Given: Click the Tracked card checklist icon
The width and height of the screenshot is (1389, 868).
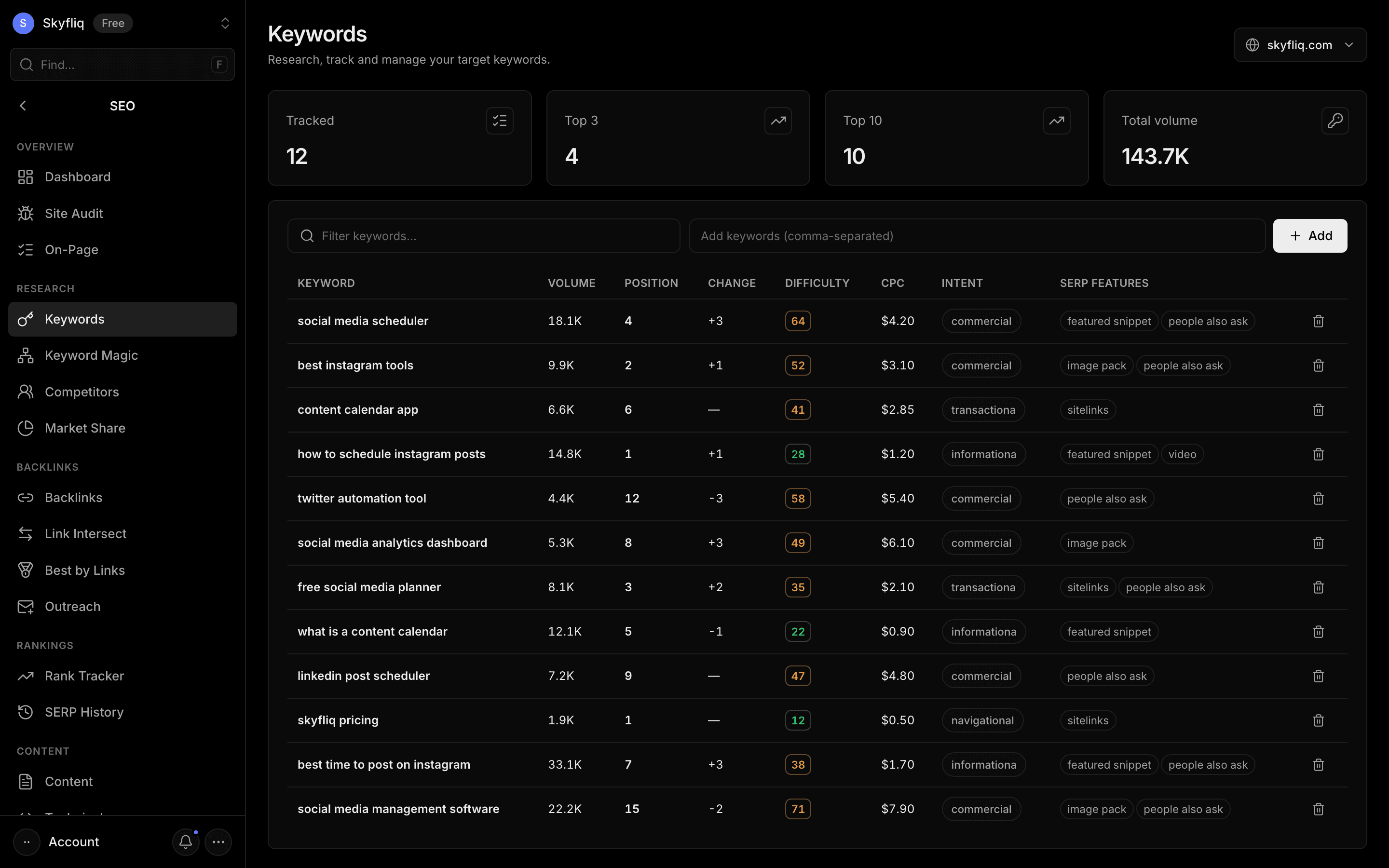Looking at the screenshot, I should click(499, 121).
